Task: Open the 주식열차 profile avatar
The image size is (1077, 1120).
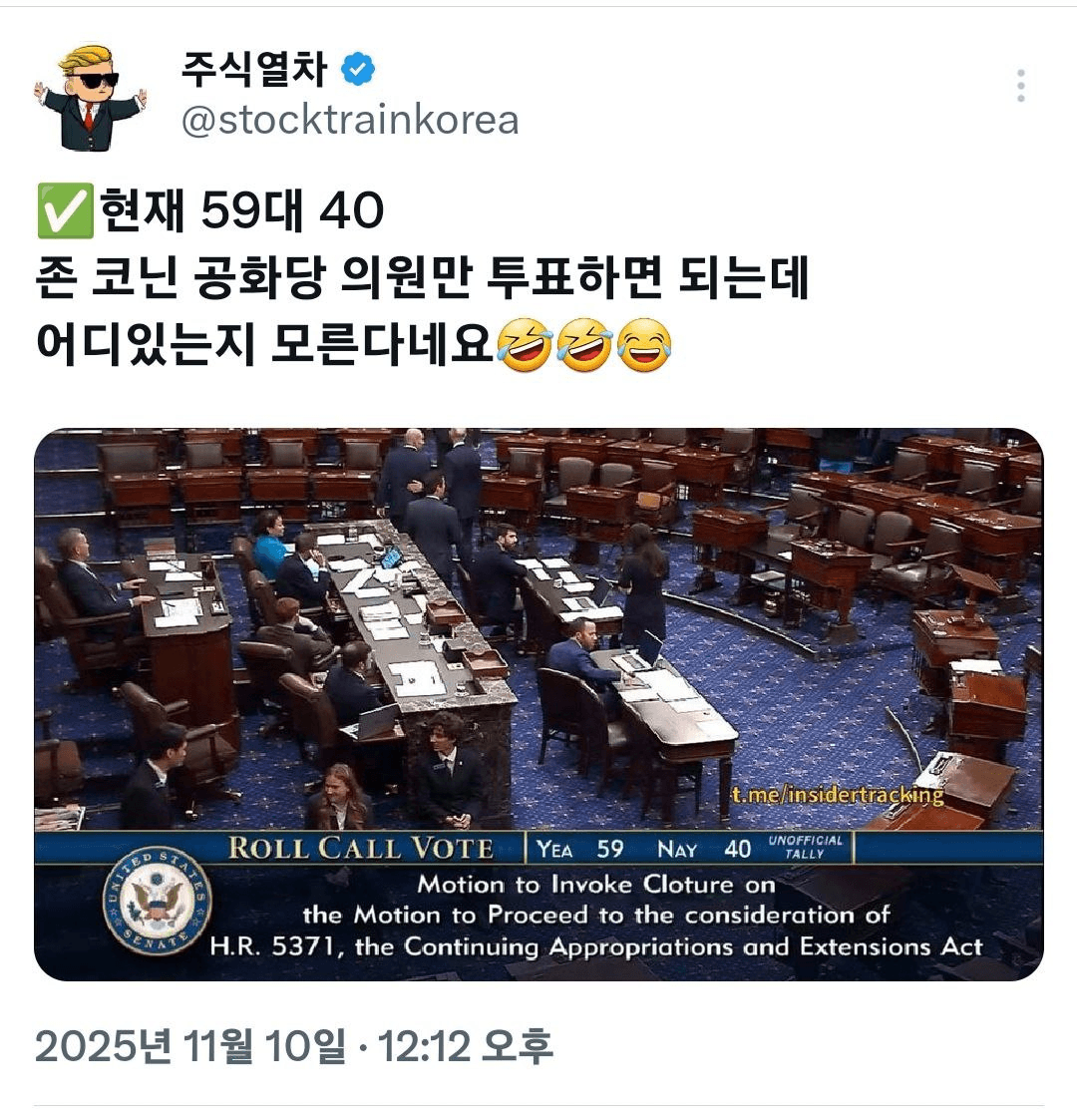Action: click(90, 97)
